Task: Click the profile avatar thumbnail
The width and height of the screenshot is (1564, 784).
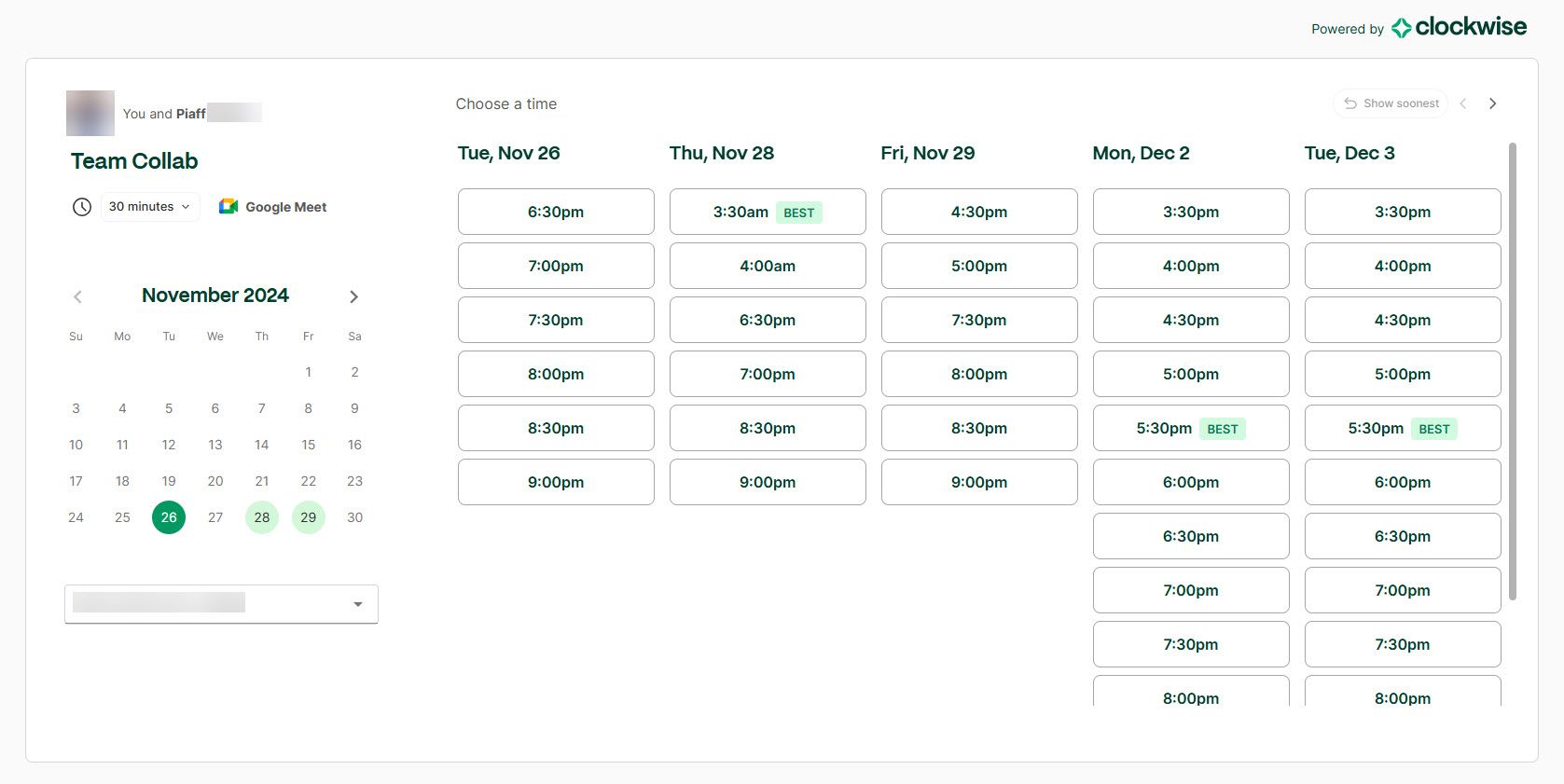Action: click(90, 113)
